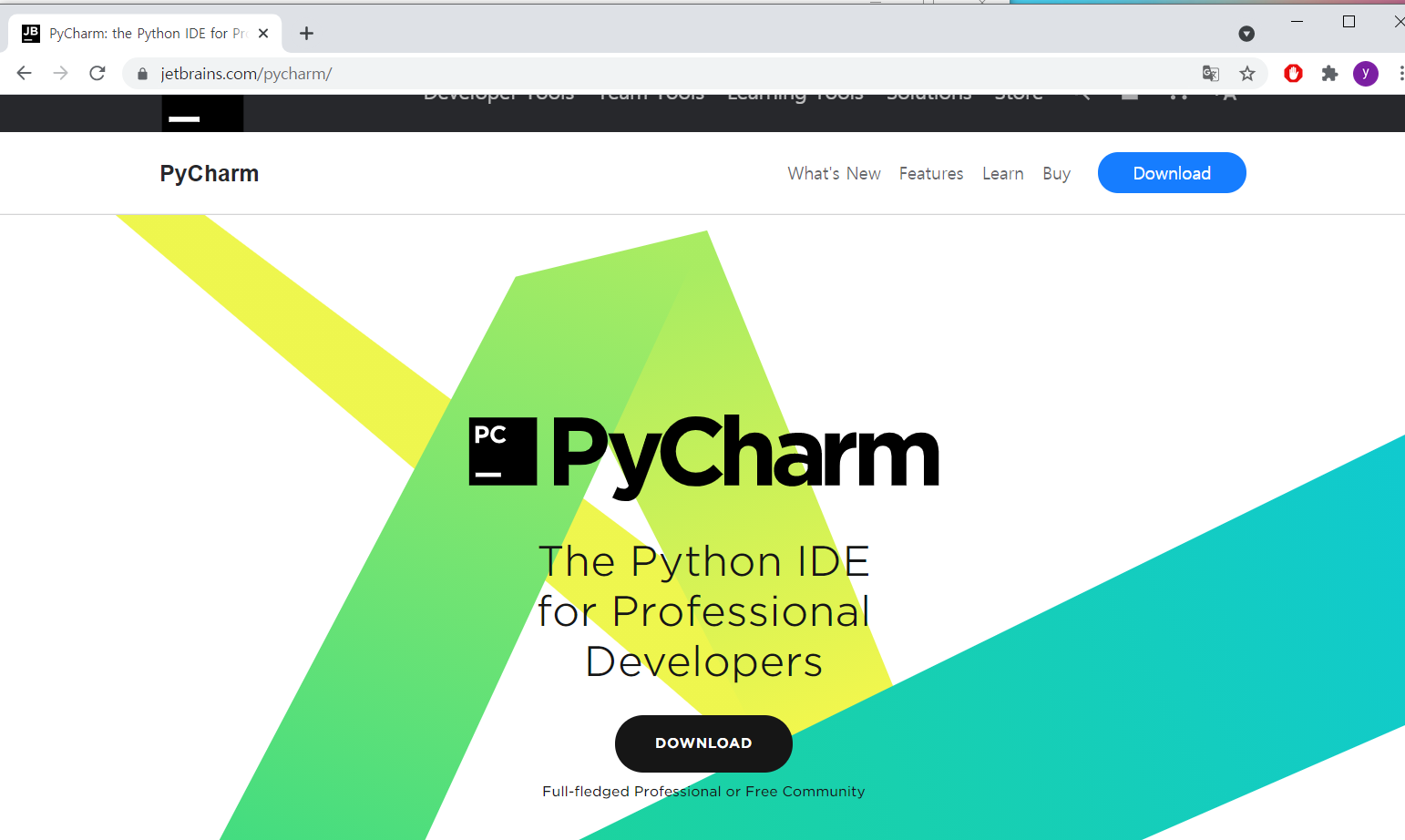Open the red AdBlock extension icon
Viewport: 1405px width, 840px height.
[x=1293, y=74]
